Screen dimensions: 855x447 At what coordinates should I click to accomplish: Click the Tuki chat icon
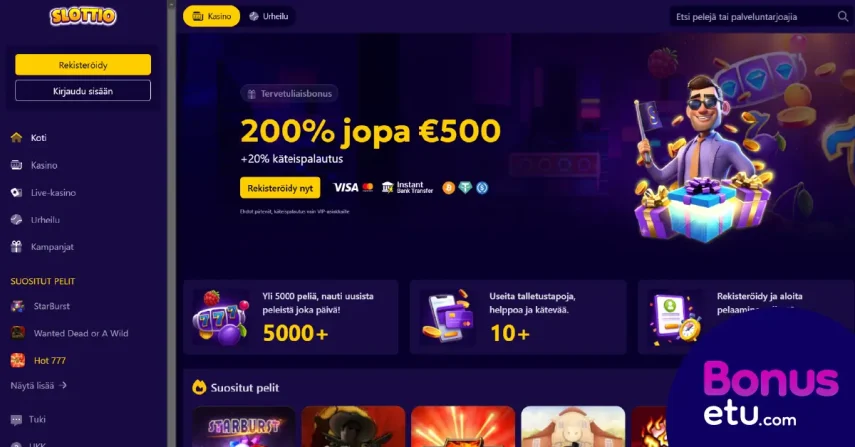[16, 420]
